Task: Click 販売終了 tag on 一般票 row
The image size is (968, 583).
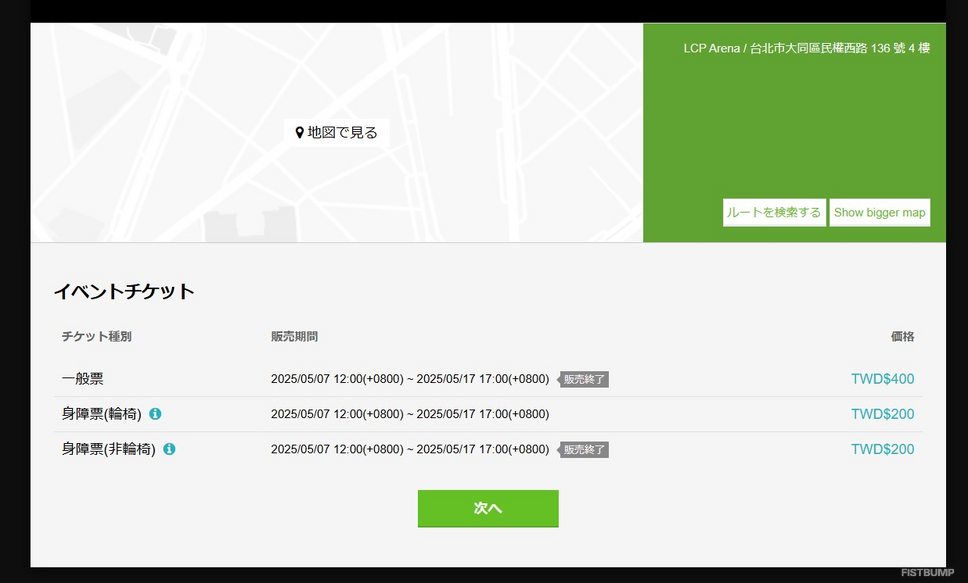Action: [583, 379]
